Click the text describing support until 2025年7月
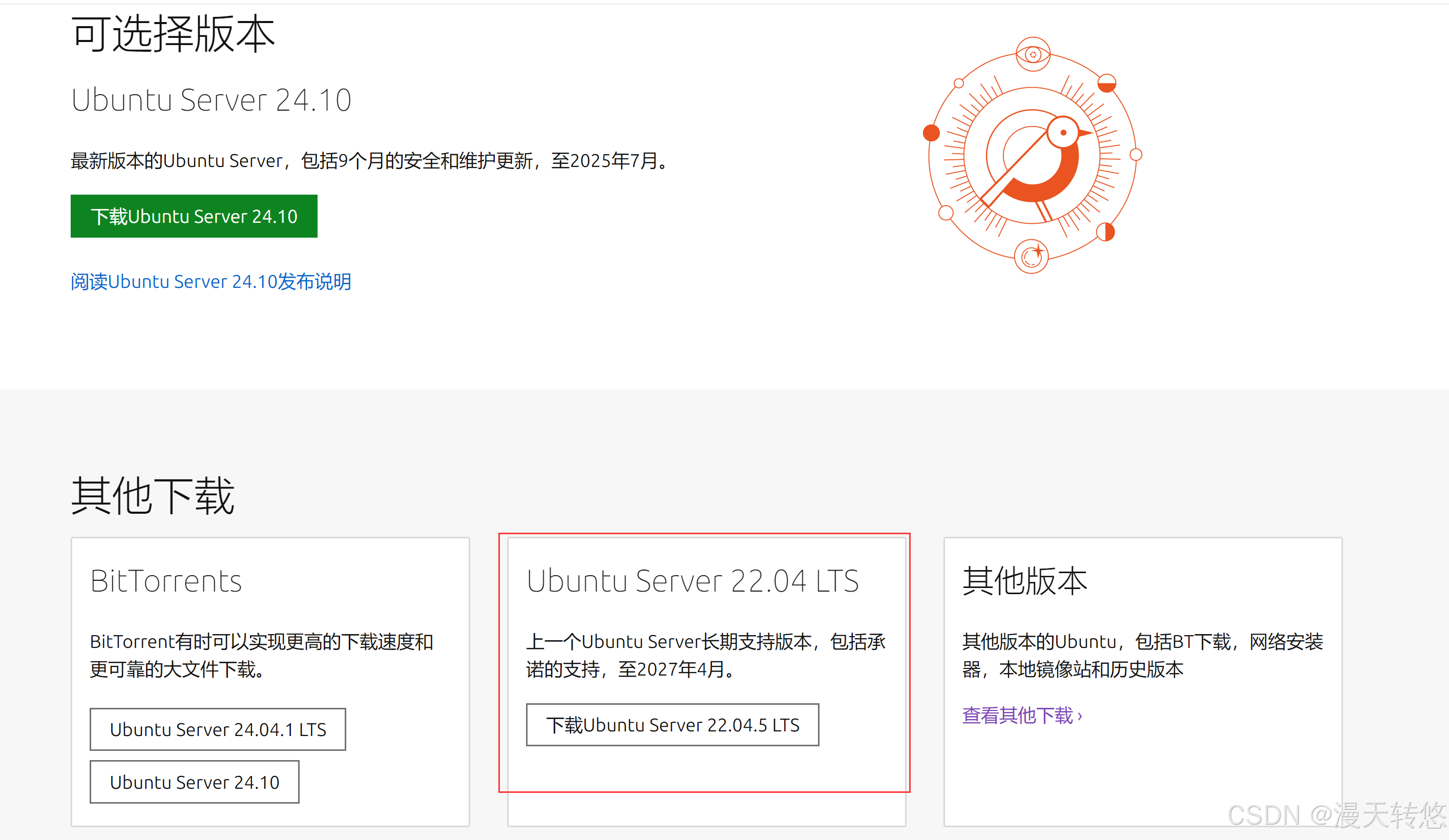This screenshot has width=1449, height=840. tap(370, 160)
